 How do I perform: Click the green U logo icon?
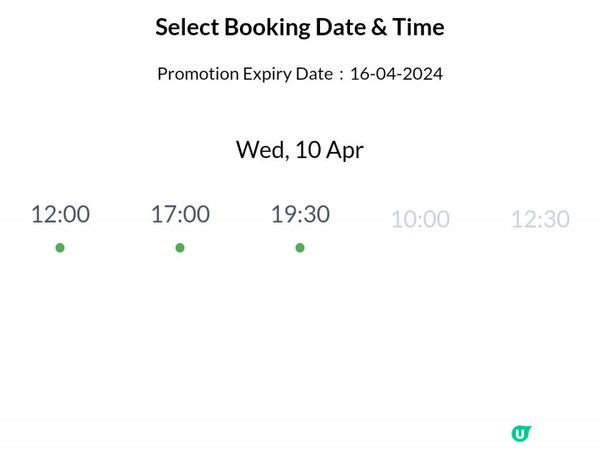pyautogui.click(x=520, y=433)
